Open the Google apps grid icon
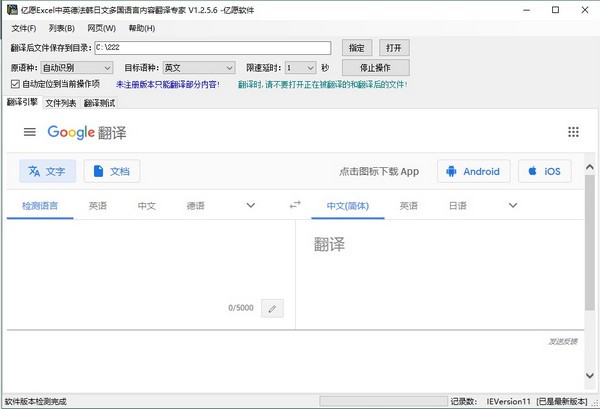Viewport: 600px width, 409px height. click(573, 132)
